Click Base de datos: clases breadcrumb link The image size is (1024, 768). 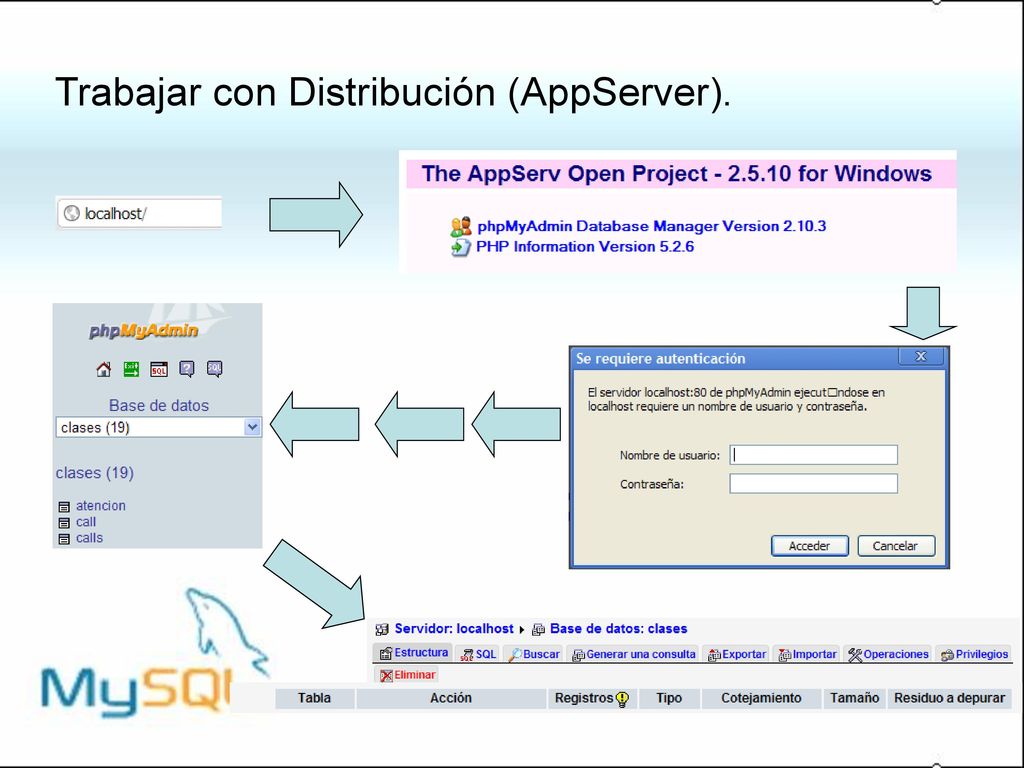tap(618, 629)
